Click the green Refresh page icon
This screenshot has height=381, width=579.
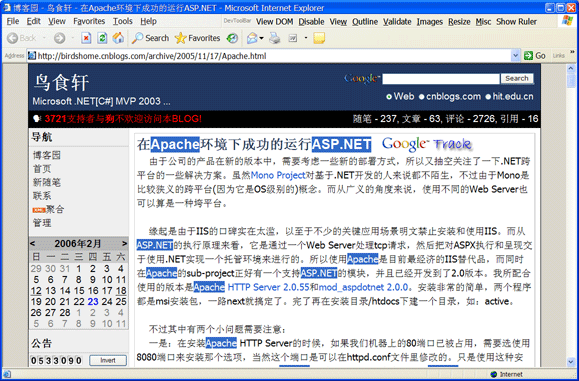(x=102, y=38)
